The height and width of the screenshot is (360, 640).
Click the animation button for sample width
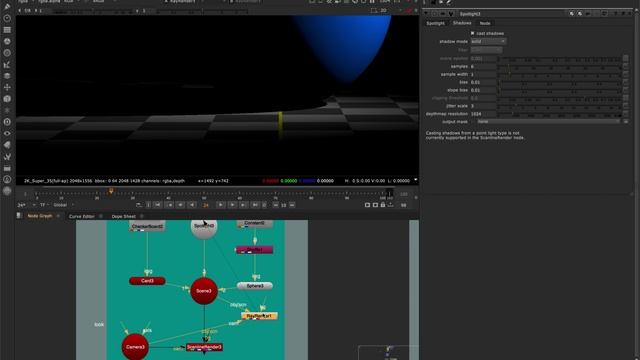tap(626, 74)
